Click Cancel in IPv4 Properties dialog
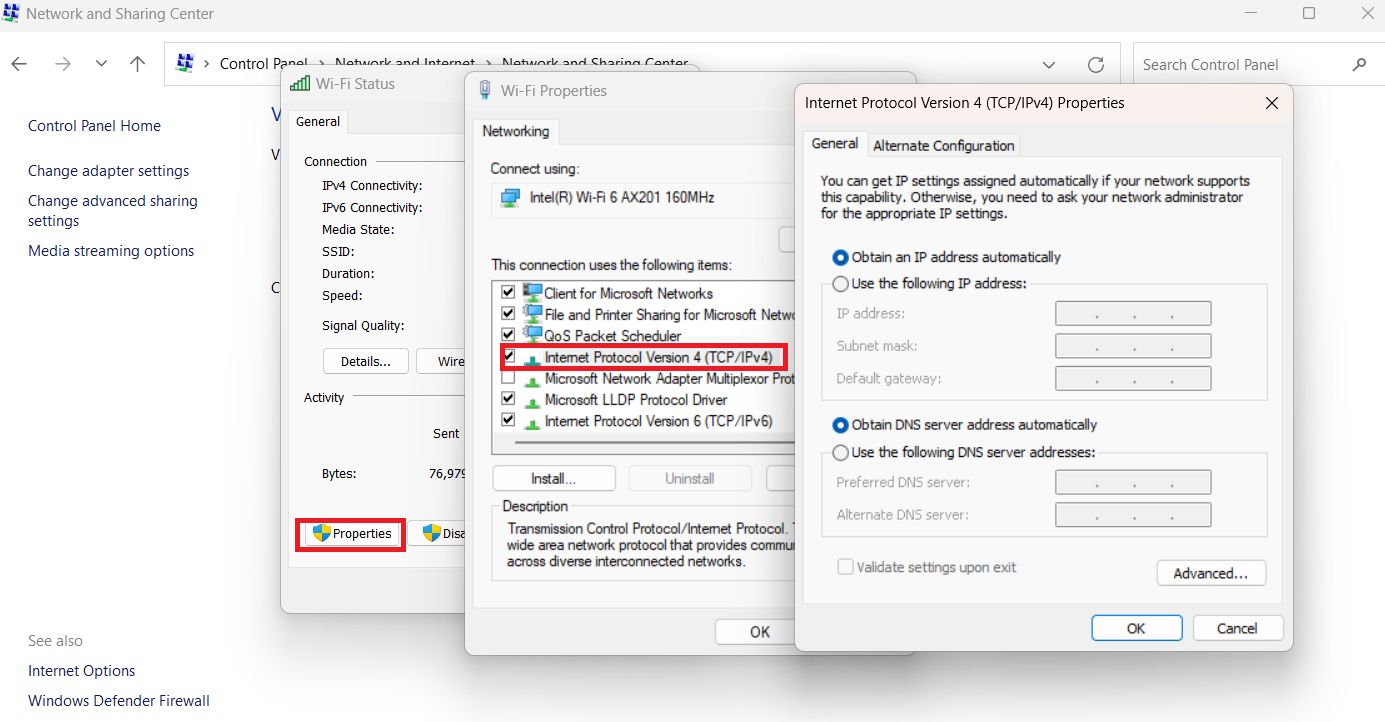 click(1237, 628)
